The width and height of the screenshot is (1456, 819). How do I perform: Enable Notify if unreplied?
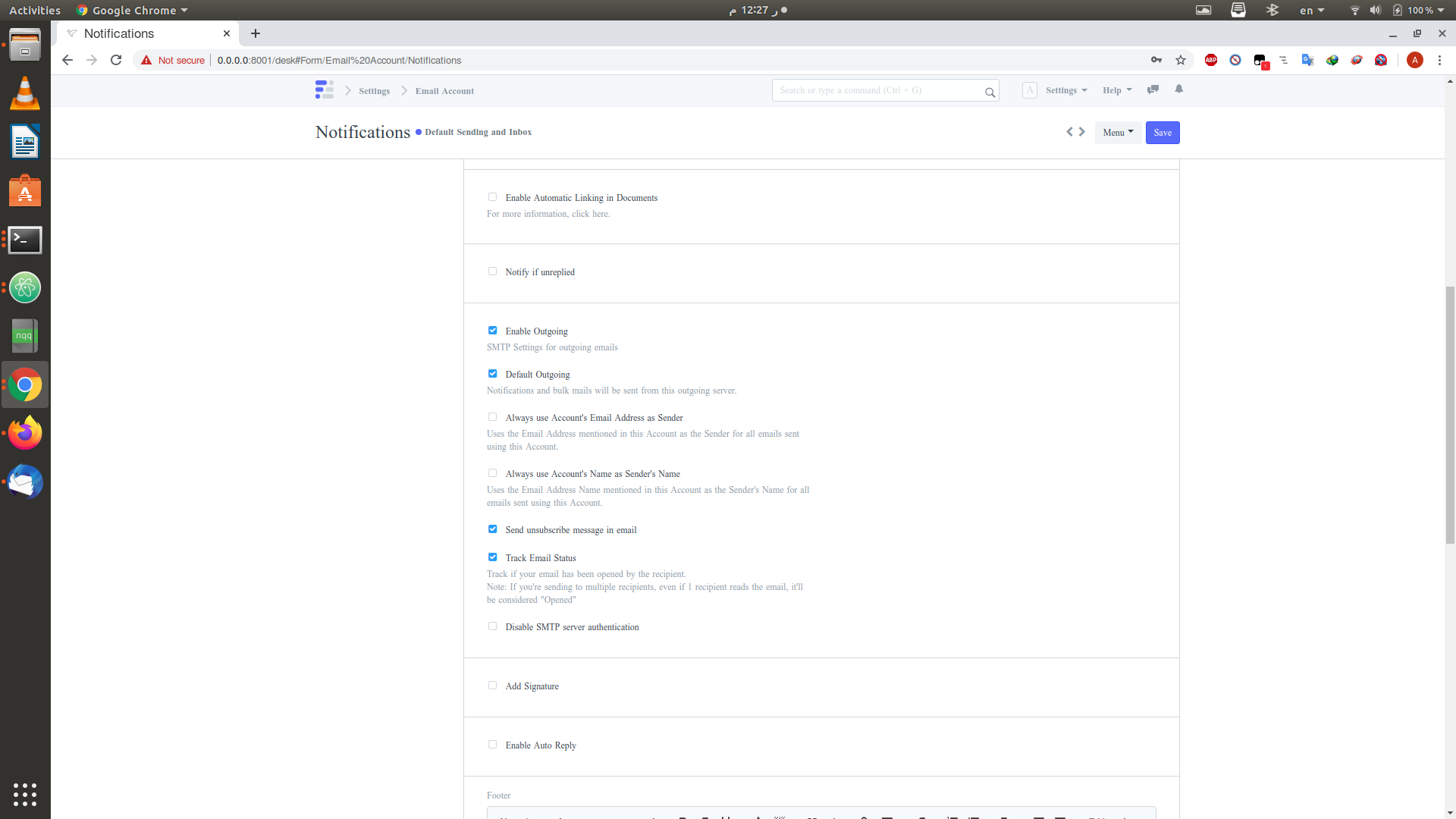(x=492, y=271)
